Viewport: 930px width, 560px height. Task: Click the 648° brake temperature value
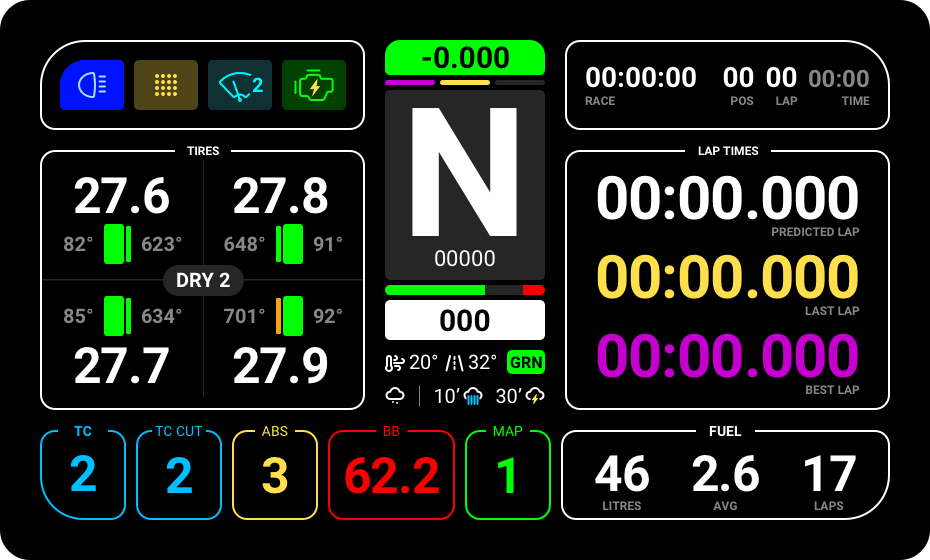tap(244, 244)
